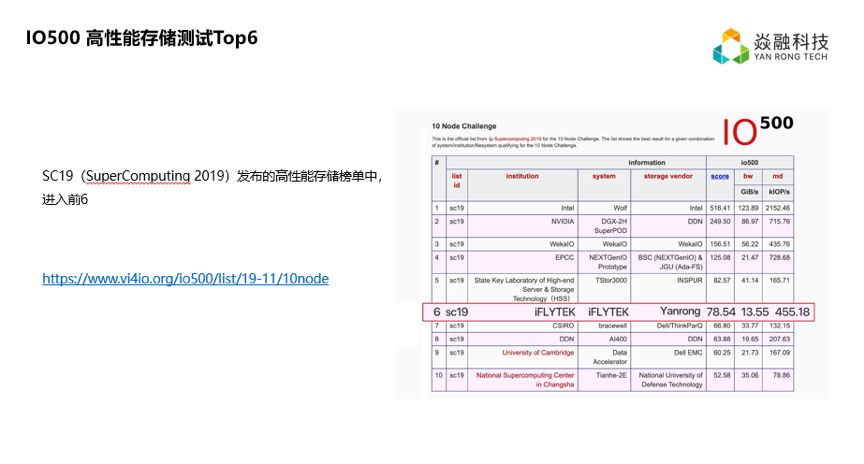The height and width of the screenshot is (464, 864).
Task: Click the 'Wolf' system cell
Action: coord(620,208)
